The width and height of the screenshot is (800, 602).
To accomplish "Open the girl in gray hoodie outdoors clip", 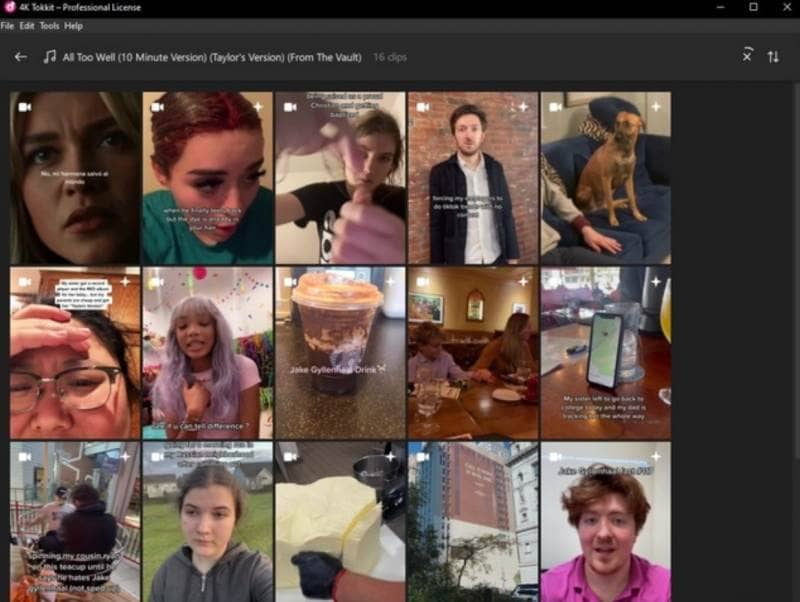I will (x=208, y=522).
